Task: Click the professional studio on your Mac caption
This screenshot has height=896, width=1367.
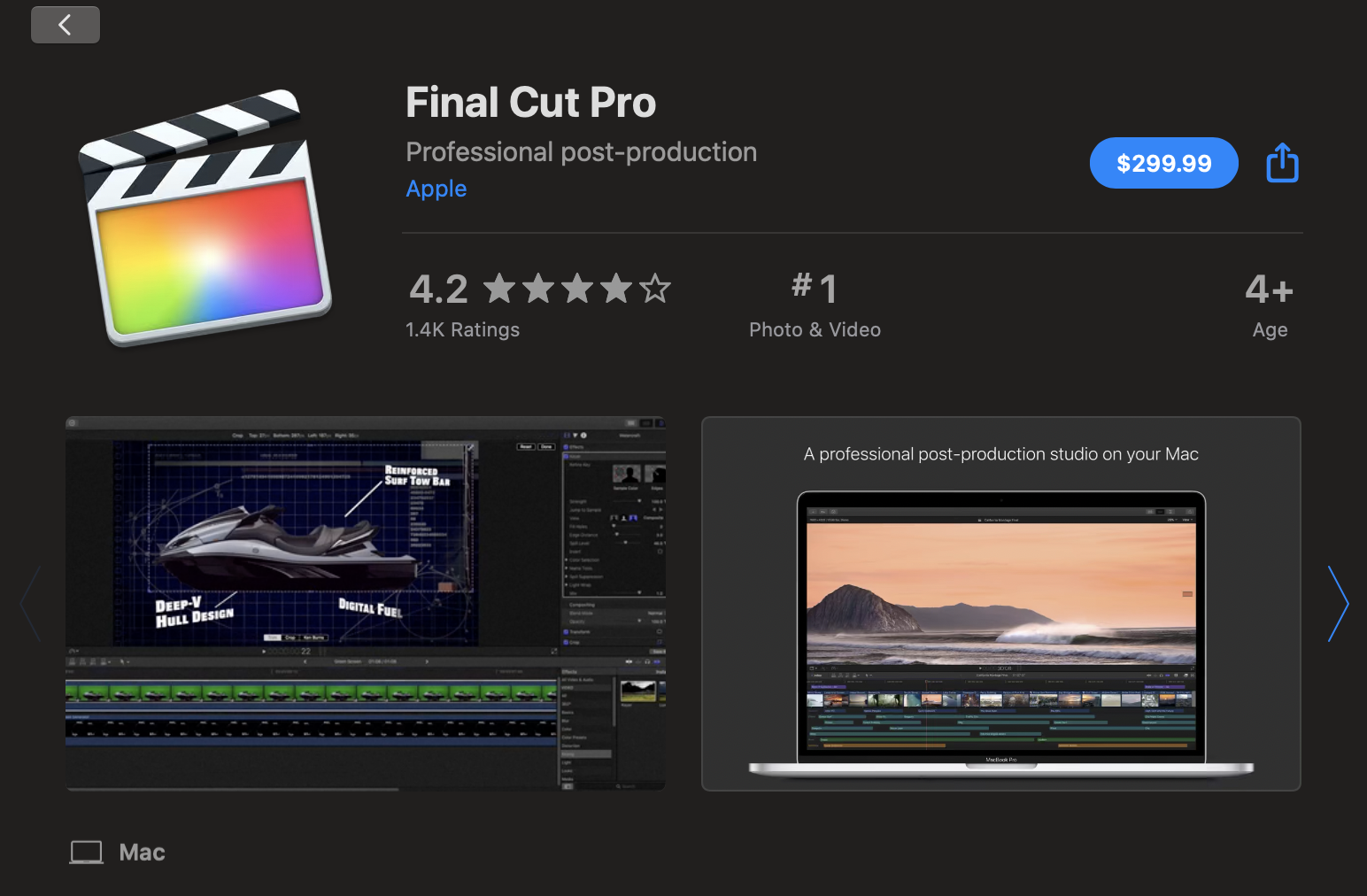Action: coord(1001,454)
